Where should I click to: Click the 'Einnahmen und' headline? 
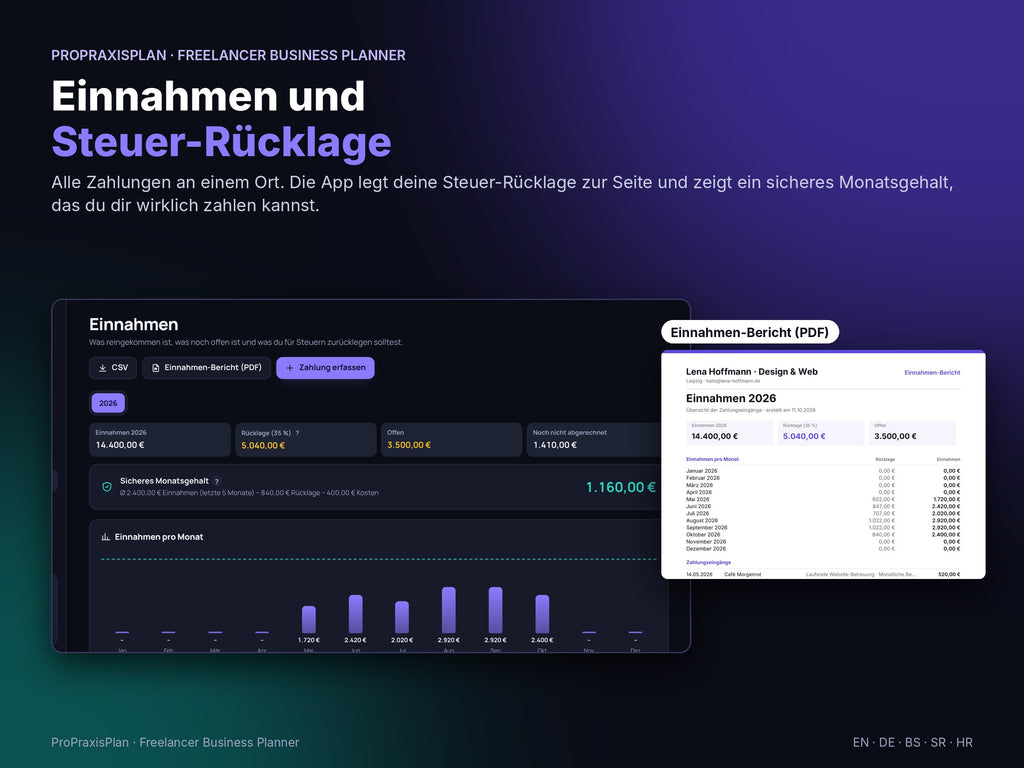point(208,96)
